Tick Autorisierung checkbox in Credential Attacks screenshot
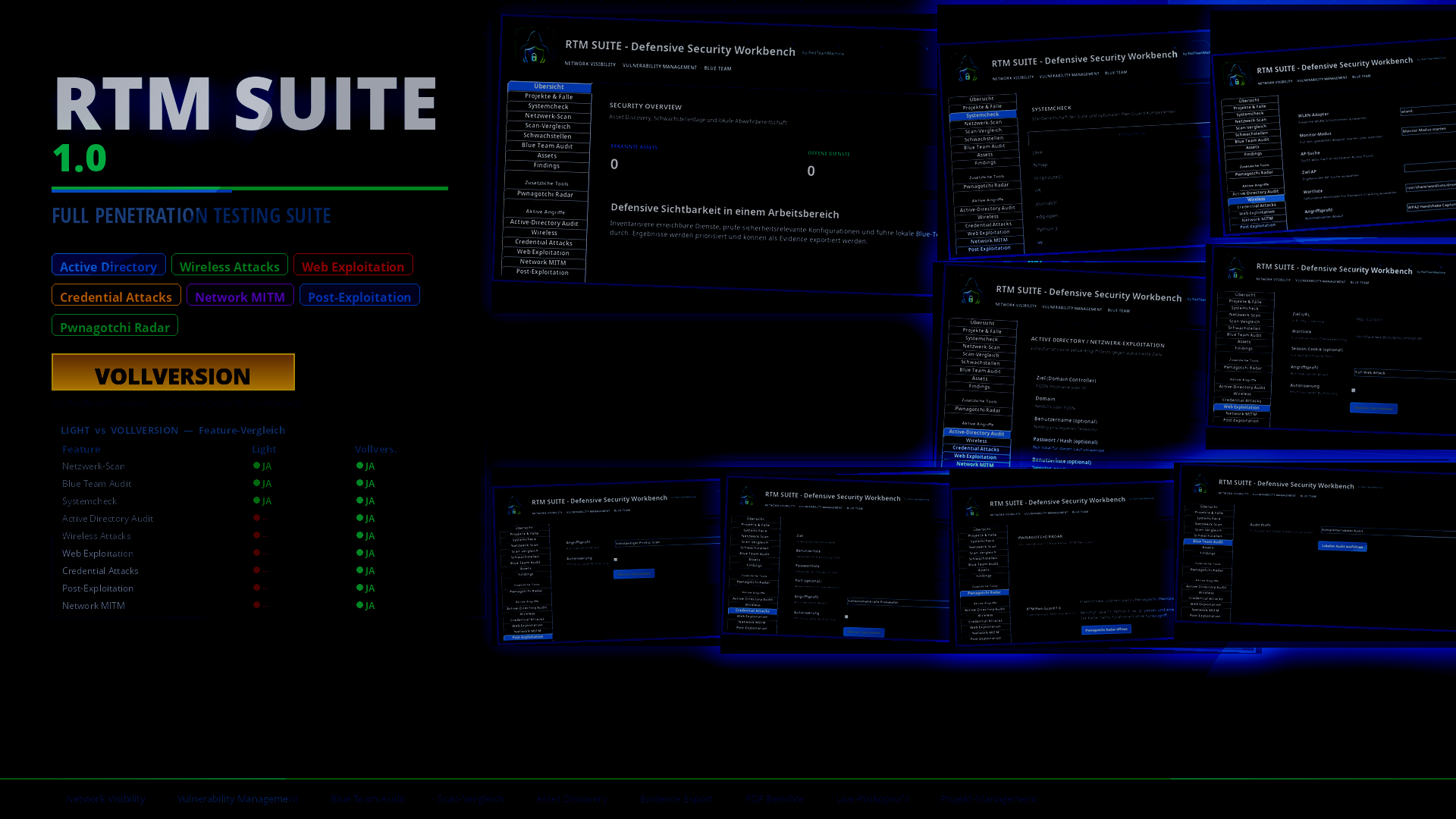Screen dimensions: 1456x819 [x=846, y=617]
